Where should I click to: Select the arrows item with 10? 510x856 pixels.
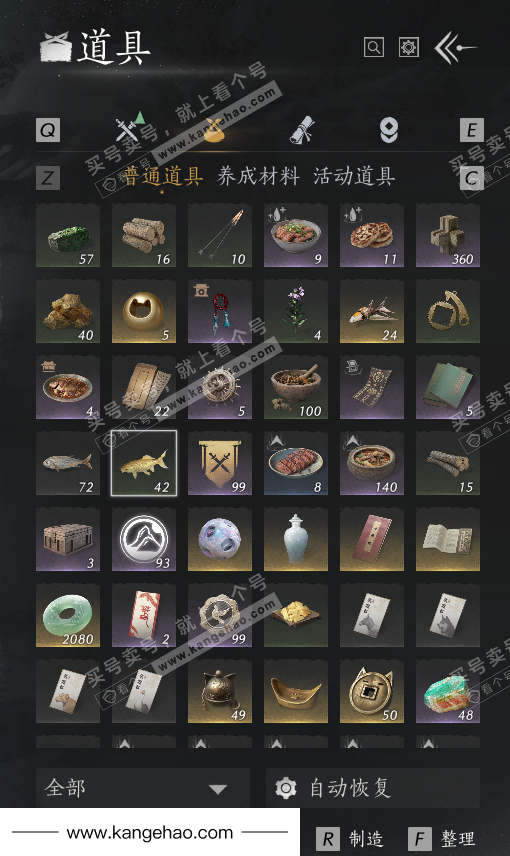pyautogui.click(x=220, y=235)
